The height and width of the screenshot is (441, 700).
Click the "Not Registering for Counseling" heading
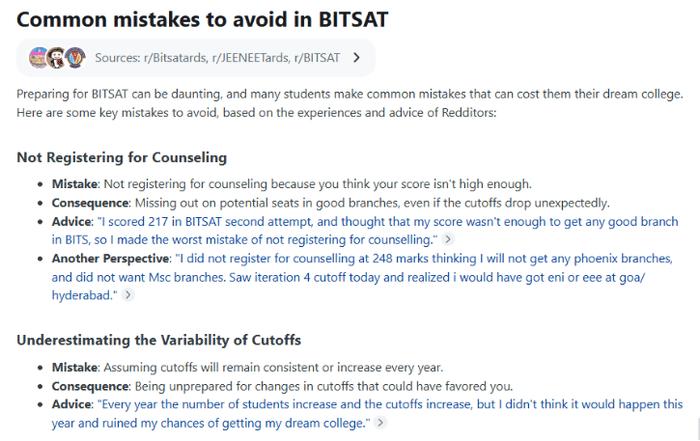(x=122, y=158)
